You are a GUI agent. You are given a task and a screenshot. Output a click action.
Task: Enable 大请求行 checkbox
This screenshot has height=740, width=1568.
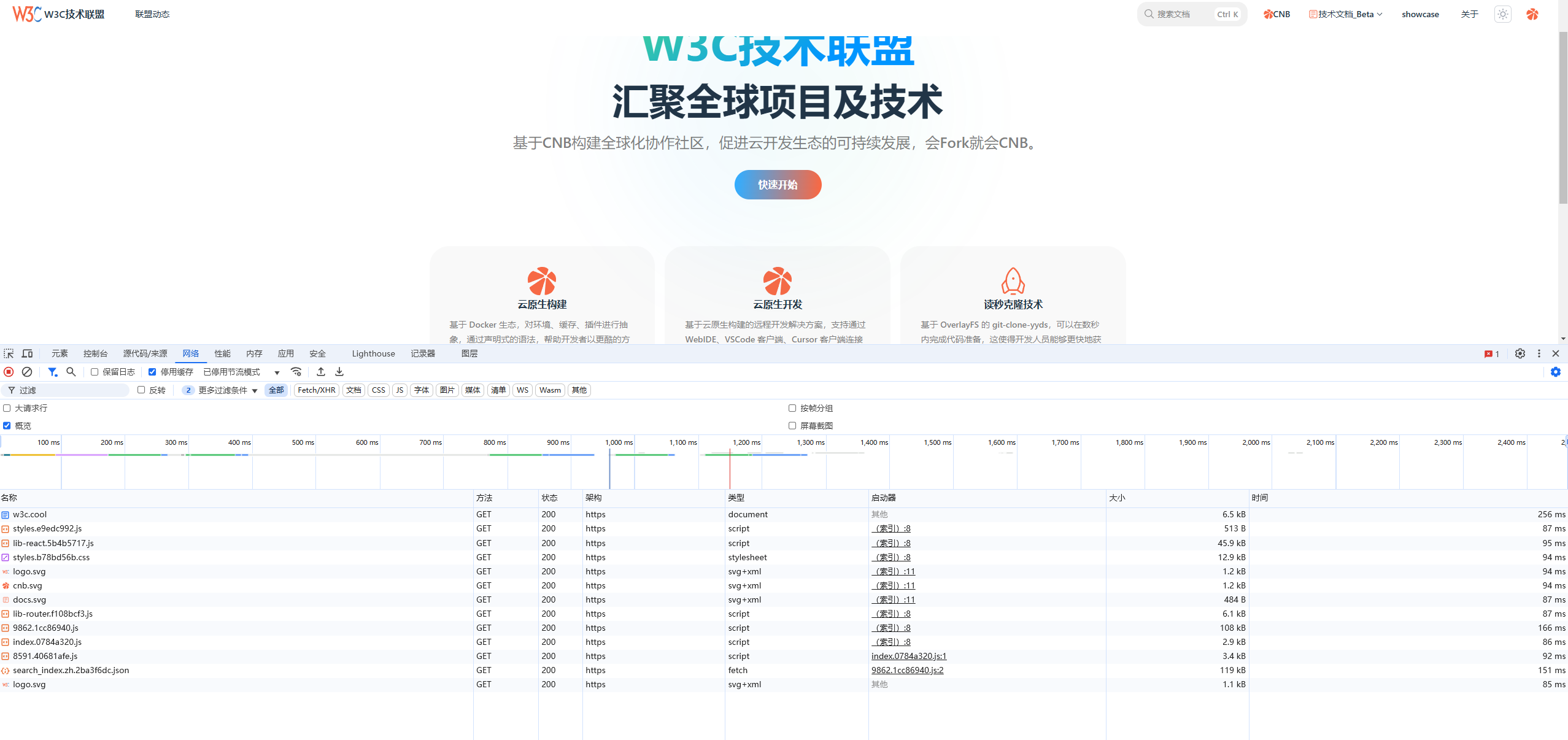[7, 408]
